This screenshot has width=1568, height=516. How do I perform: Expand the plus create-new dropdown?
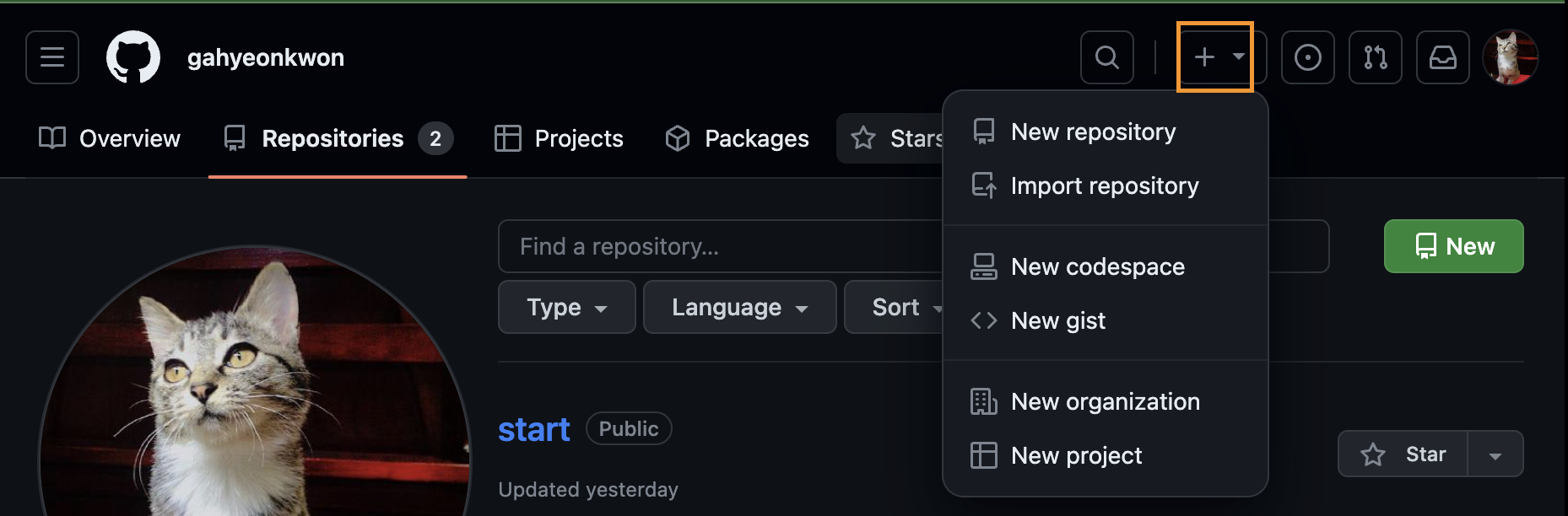pos(1215,57)
